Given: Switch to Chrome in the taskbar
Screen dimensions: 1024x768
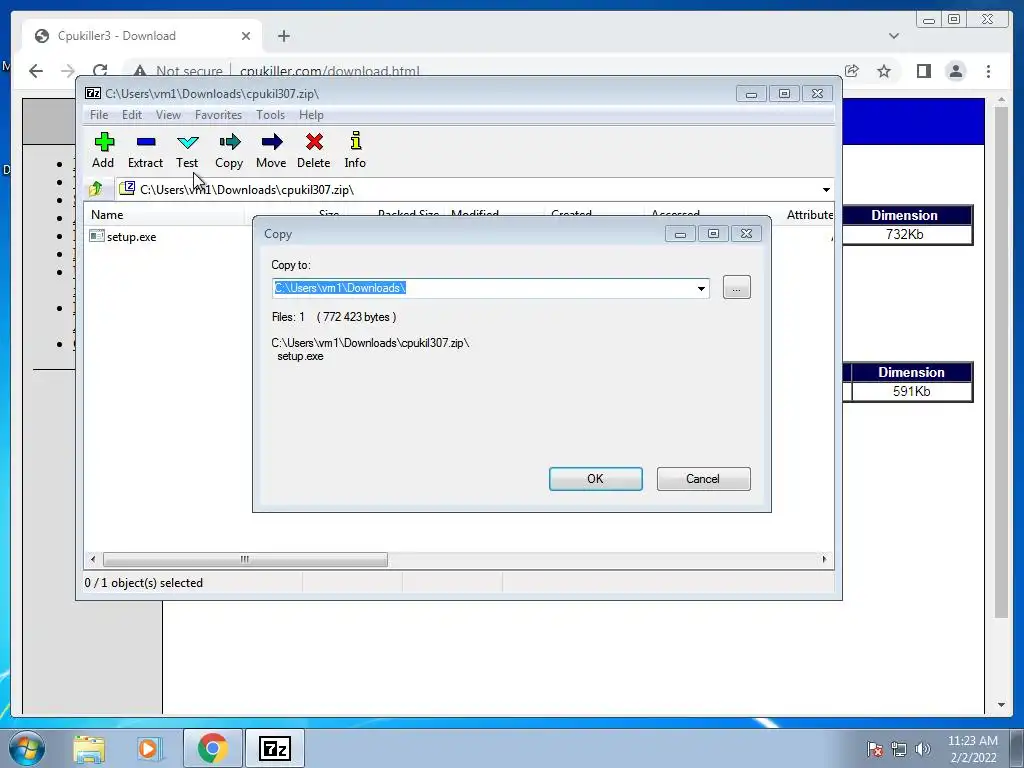Looking at the screenshot, I should click(x=213, y=748).
